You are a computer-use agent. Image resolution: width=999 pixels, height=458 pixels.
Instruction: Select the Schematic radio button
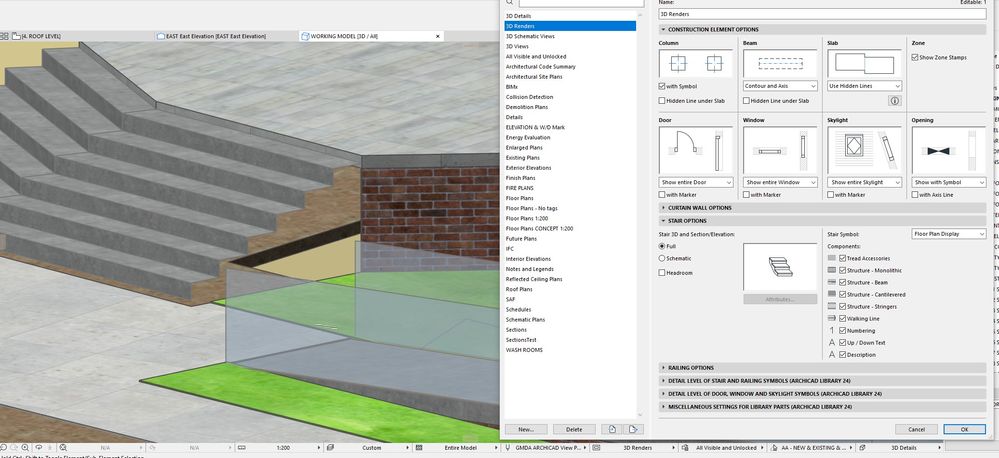click(662, 258)
